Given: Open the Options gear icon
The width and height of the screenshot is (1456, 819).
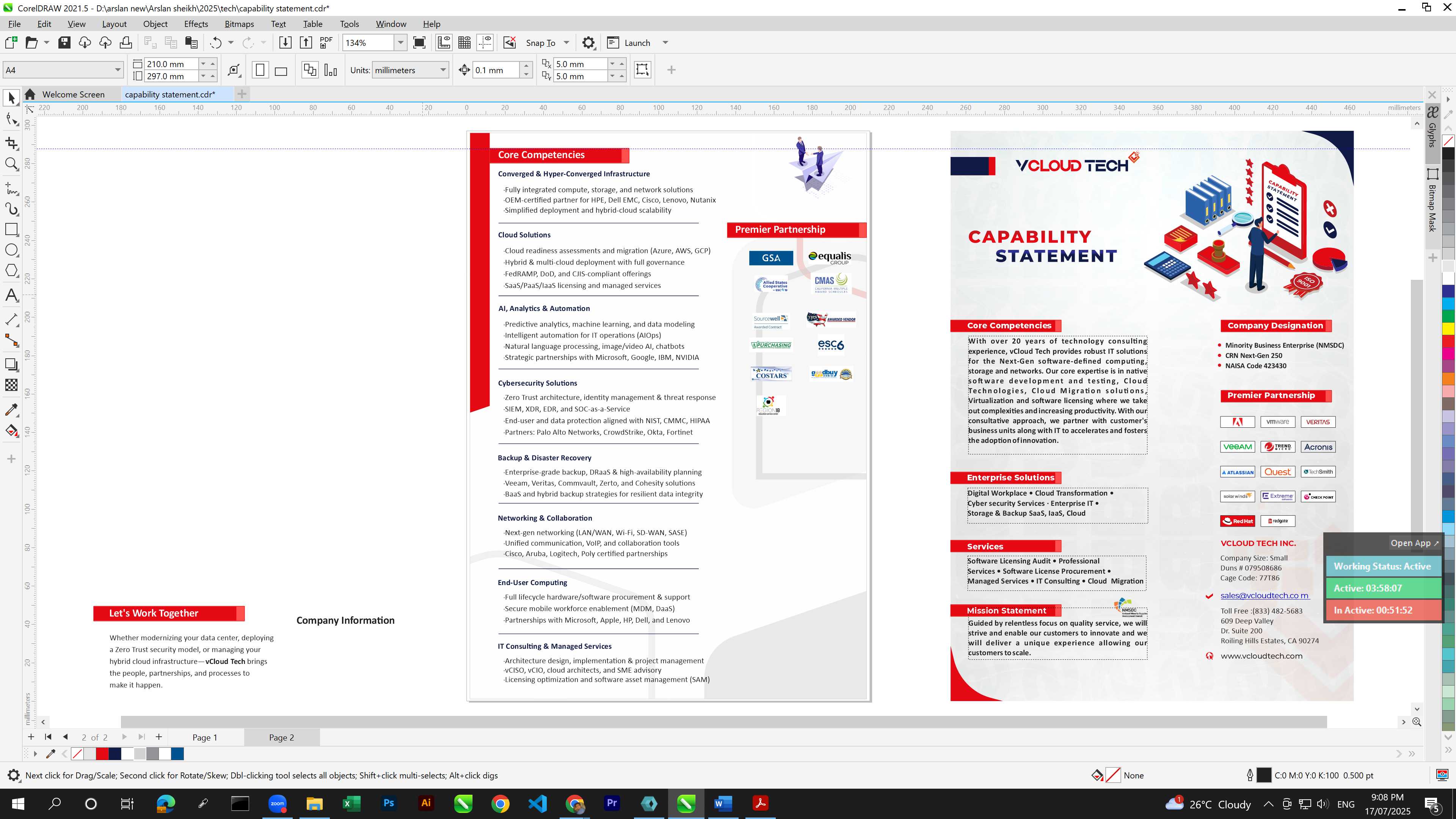Looking at the screenshot, I should coord(588,43).
